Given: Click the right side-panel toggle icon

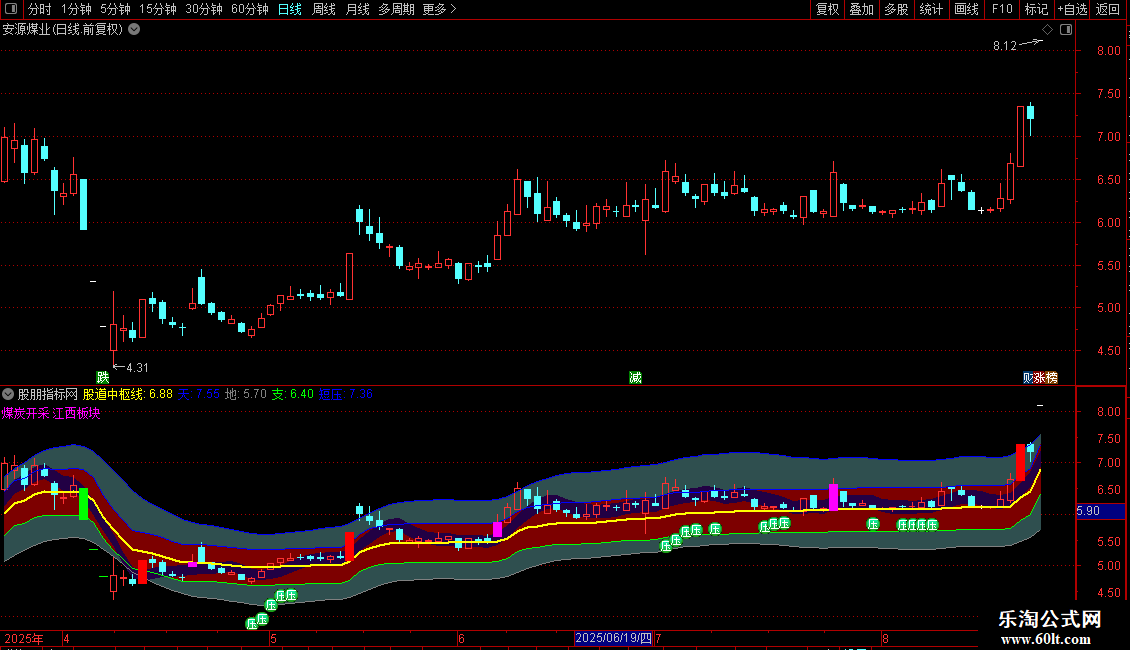Looking at the screenshot, I should [x=1066, y=30].
